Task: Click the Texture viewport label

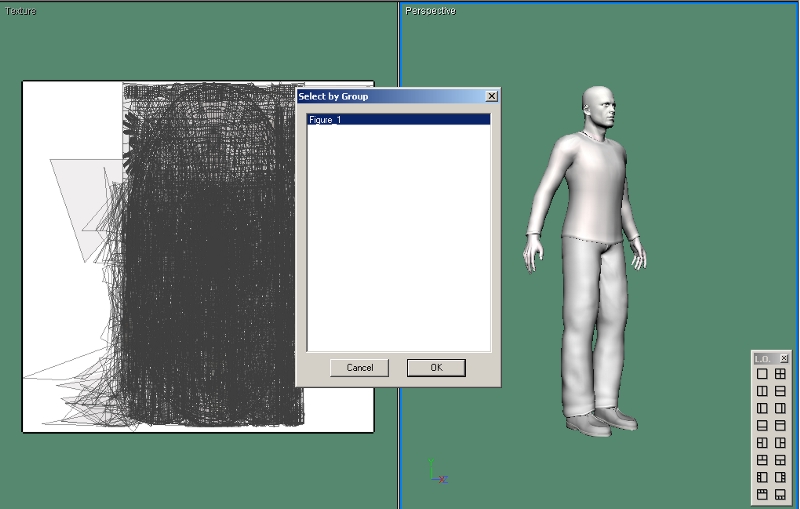Action: pyautogui.click(x=21, y=11)
